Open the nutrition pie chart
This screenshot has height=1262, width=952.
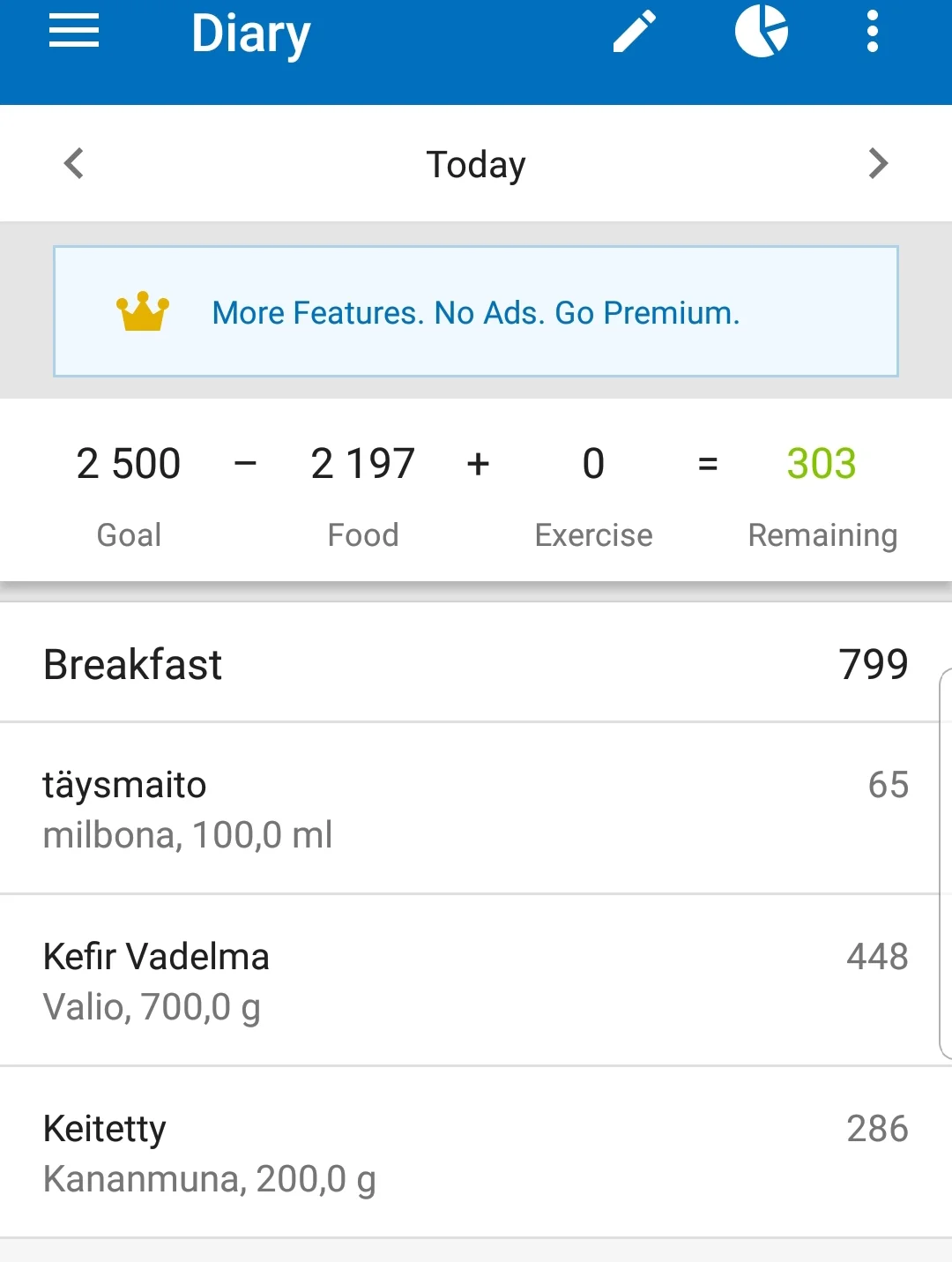pos(762,32)
